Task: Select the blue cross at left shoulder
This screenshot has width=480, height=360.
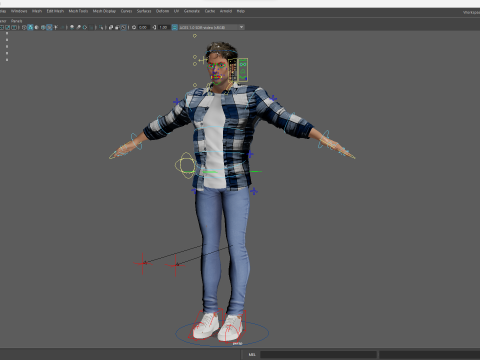Action: pos(273,98)
